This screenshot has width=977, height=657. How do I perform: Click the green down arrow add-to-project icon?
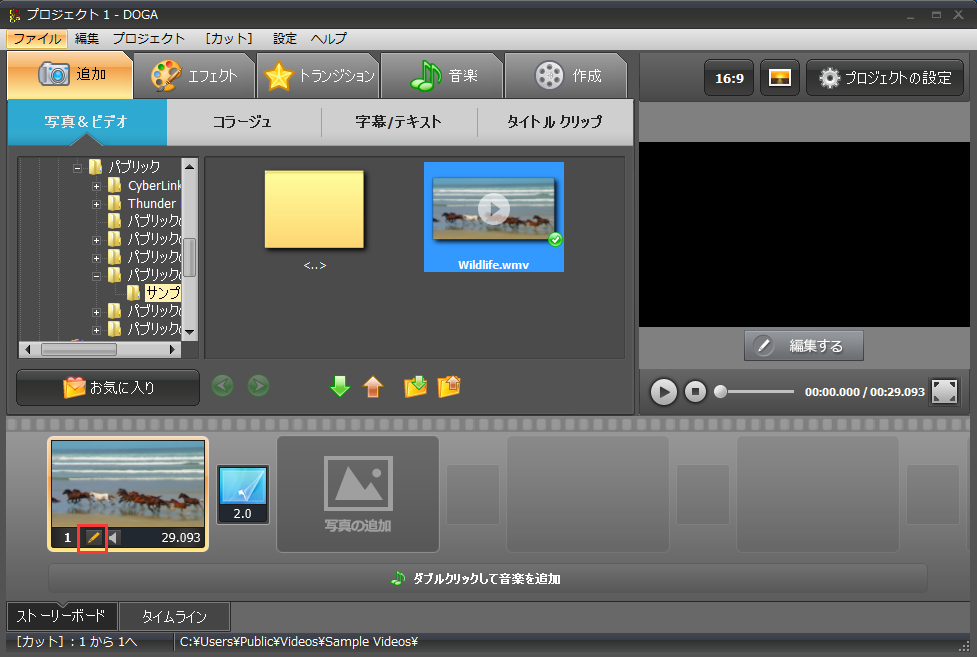(x=340, y=386)
